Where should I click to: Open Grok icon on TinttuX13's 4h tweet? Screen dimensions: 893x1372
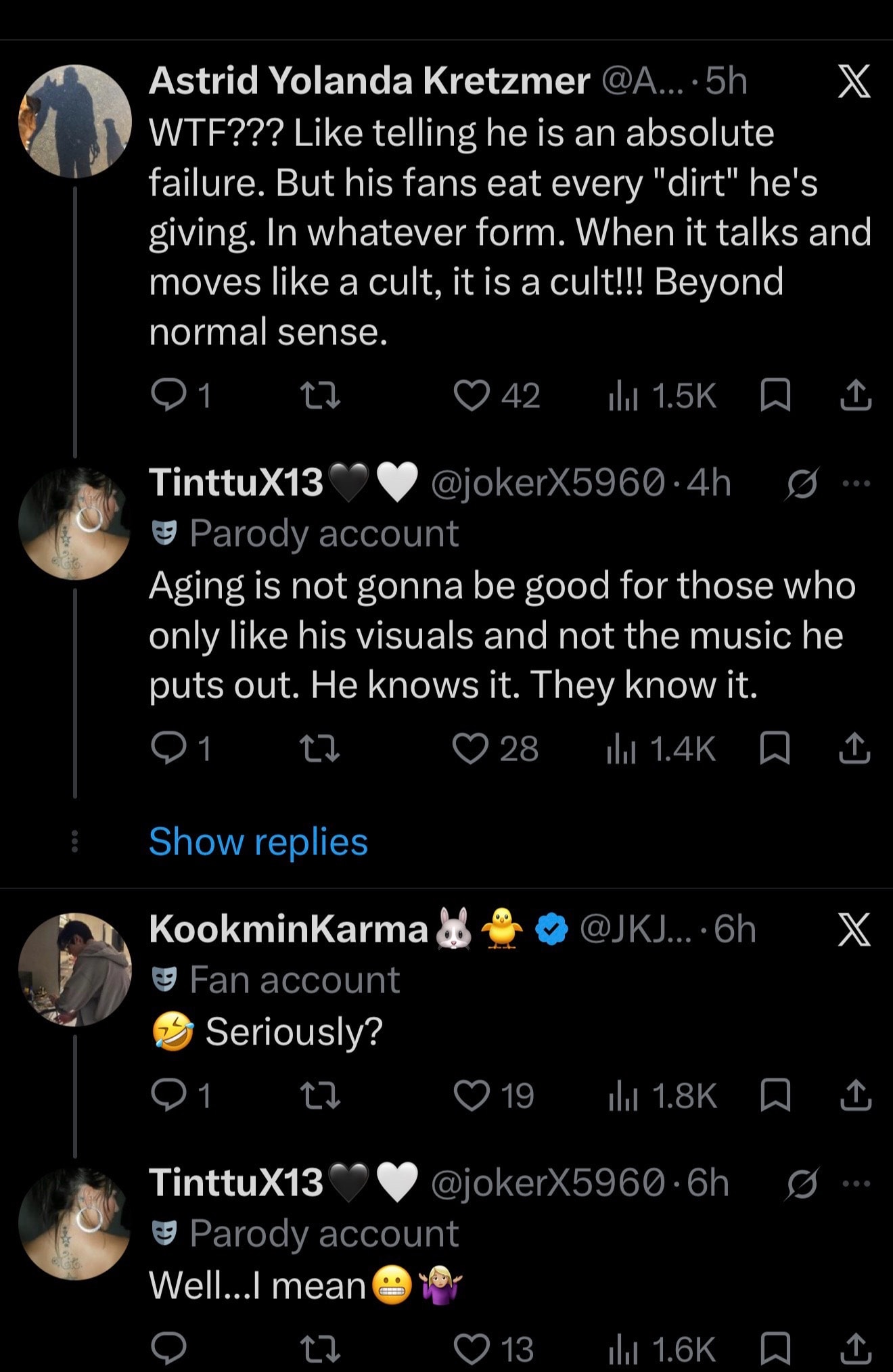pos(802,484)
